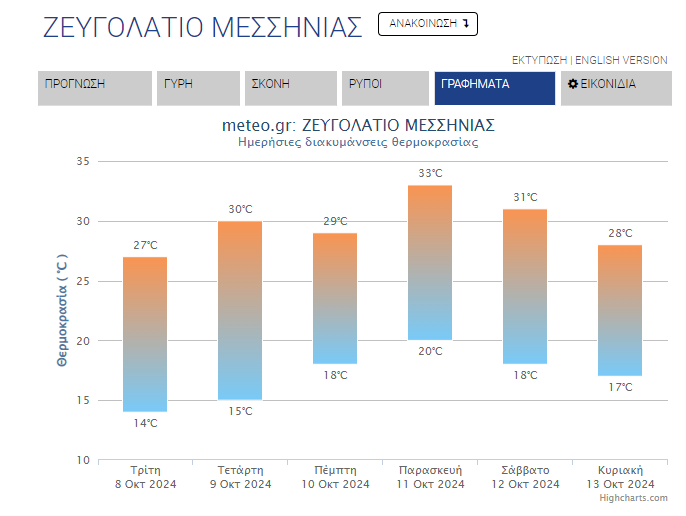Image resolution: width=686 pixels, height=516 pixels.
Task: Click the Tuesday 8 Οκτ temperature bar
Action: point(145,334)
